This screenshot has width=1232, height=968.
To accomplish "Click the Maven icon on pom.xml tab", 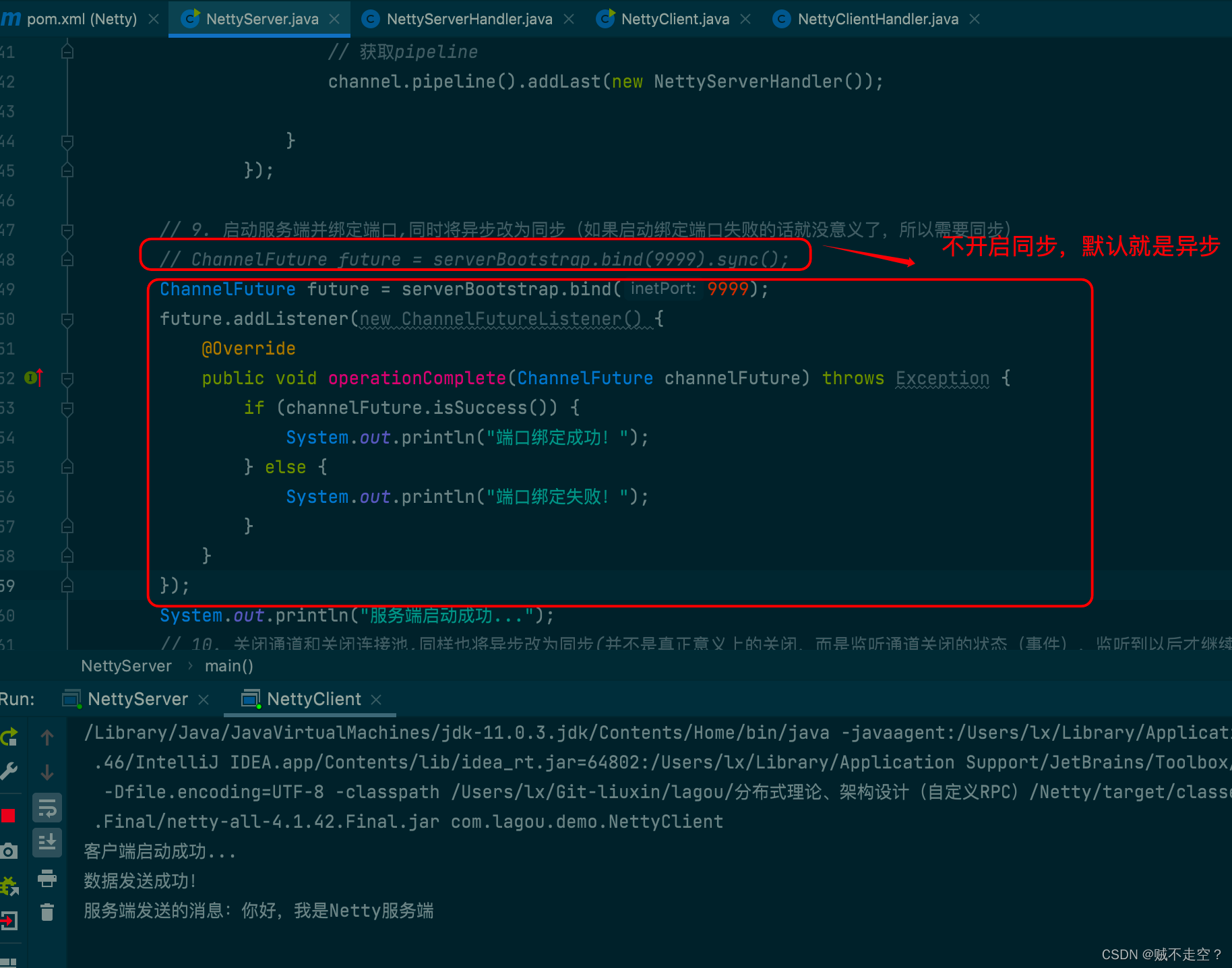I will click(x=10, y=19).
